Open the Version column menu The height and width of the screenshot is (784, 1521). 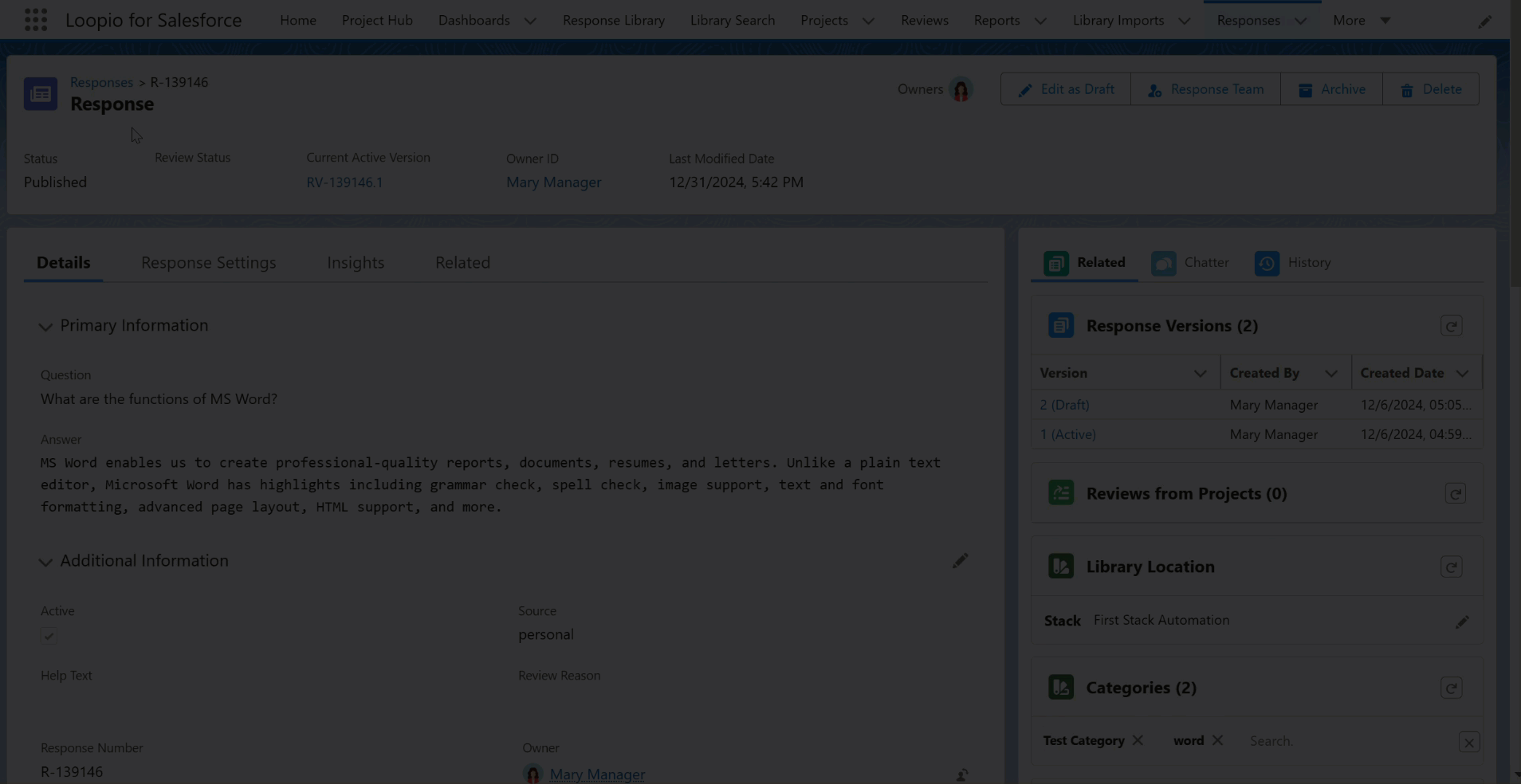1200,373
